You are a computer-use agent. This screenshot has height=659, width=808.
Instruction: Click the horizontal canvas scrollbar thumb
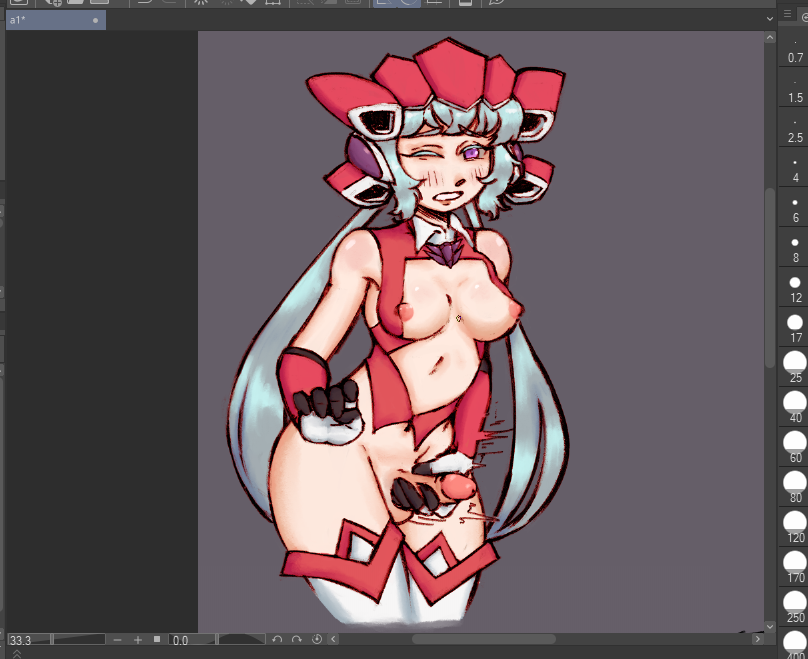(x=483, y=639)
